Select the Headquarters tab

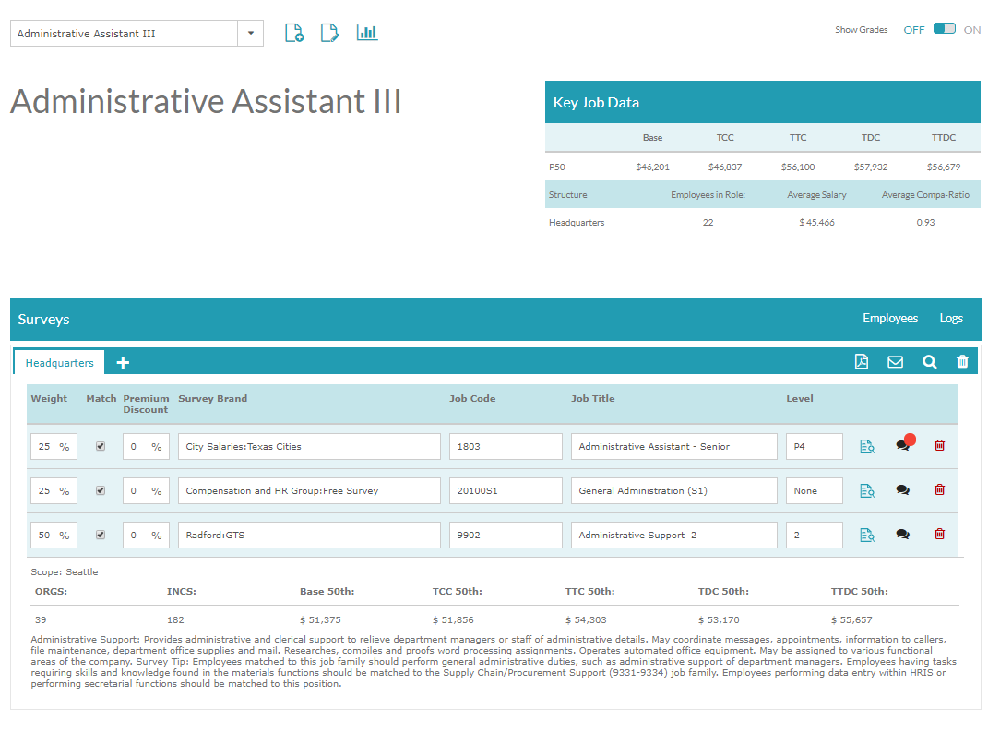click(x=60, y=362)
